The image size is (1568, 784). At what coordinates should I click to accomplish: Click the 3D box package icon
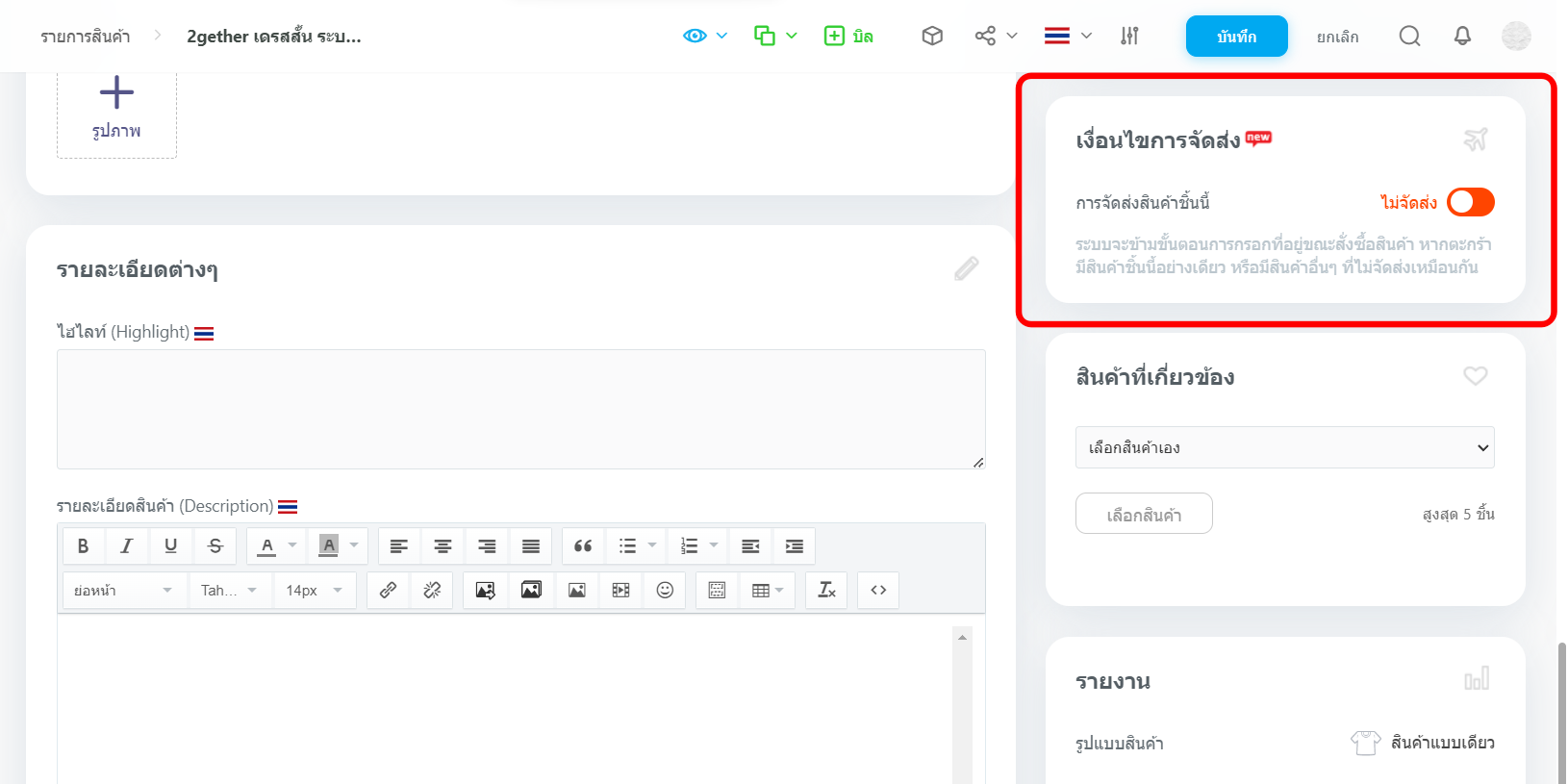pos(932,36)
